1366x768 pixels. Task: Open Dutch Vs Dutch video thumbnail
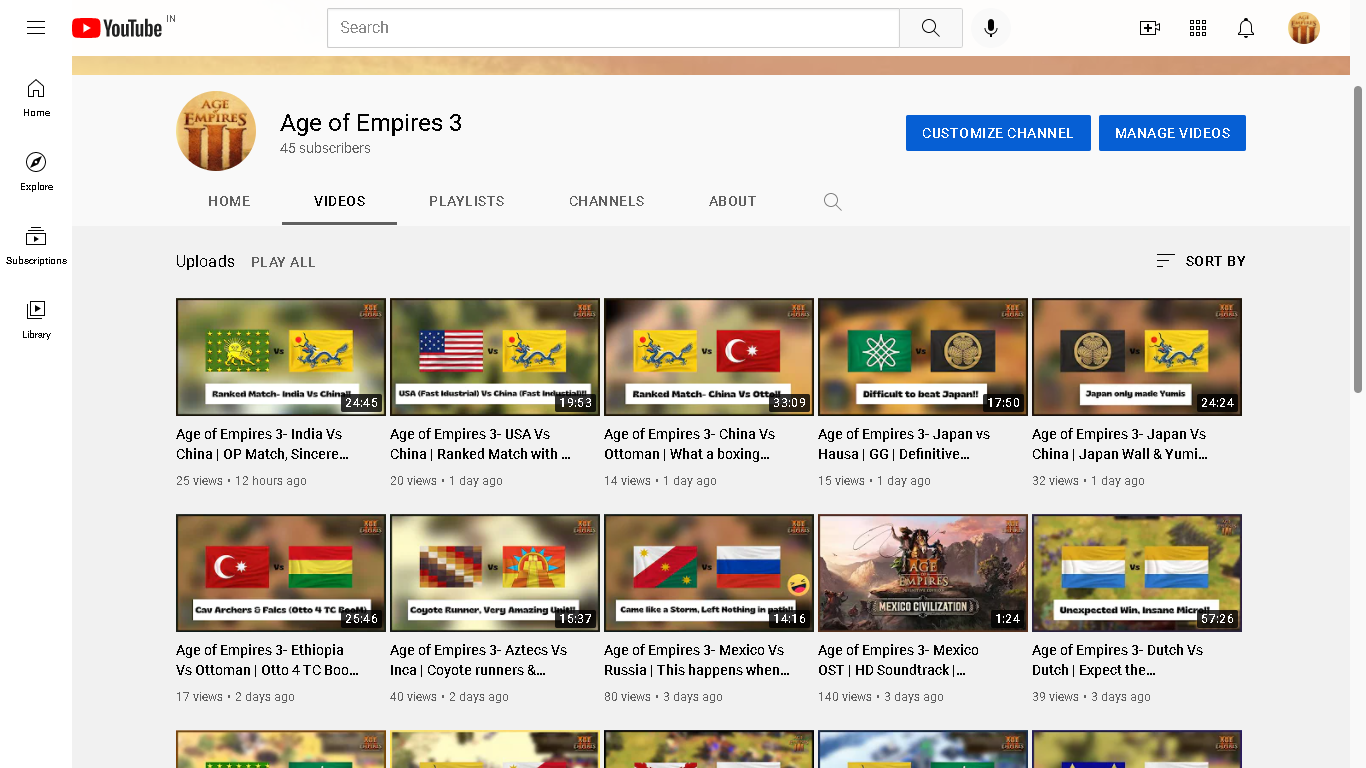click(1137, 573)
